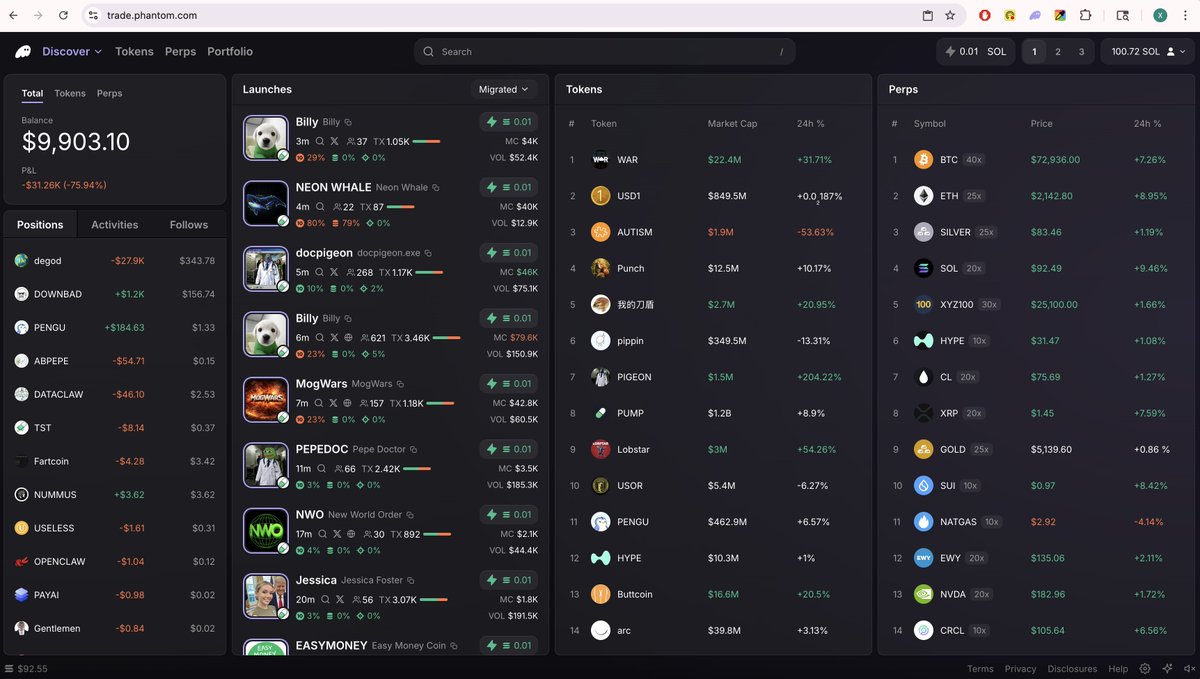Sort tokens by Market Cap column
The height and width of the screenshot is (679, 1200).
(732, 124)
